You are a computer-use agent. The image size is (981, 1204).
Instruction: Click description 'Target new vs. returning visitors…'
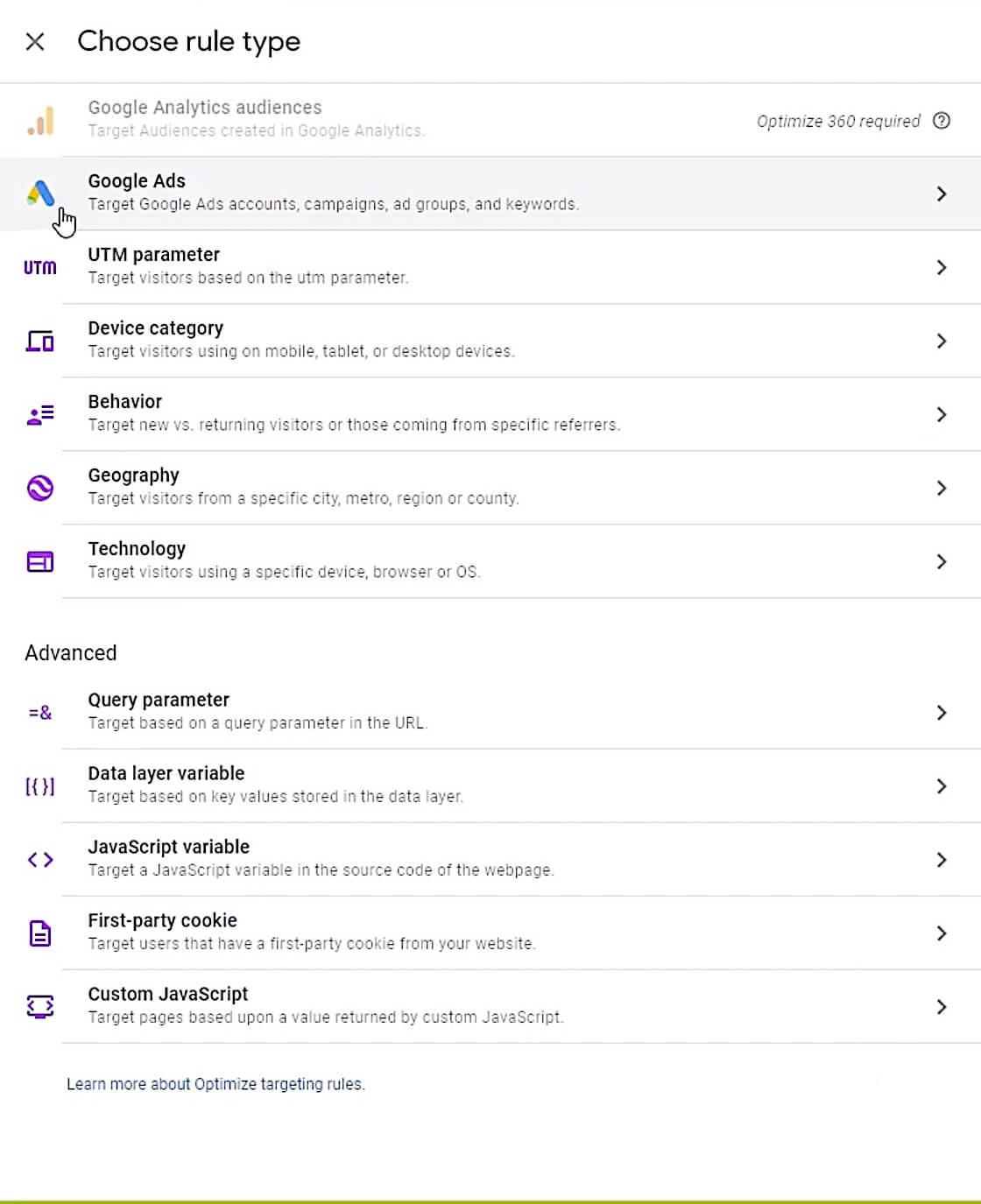coord(354,425)
